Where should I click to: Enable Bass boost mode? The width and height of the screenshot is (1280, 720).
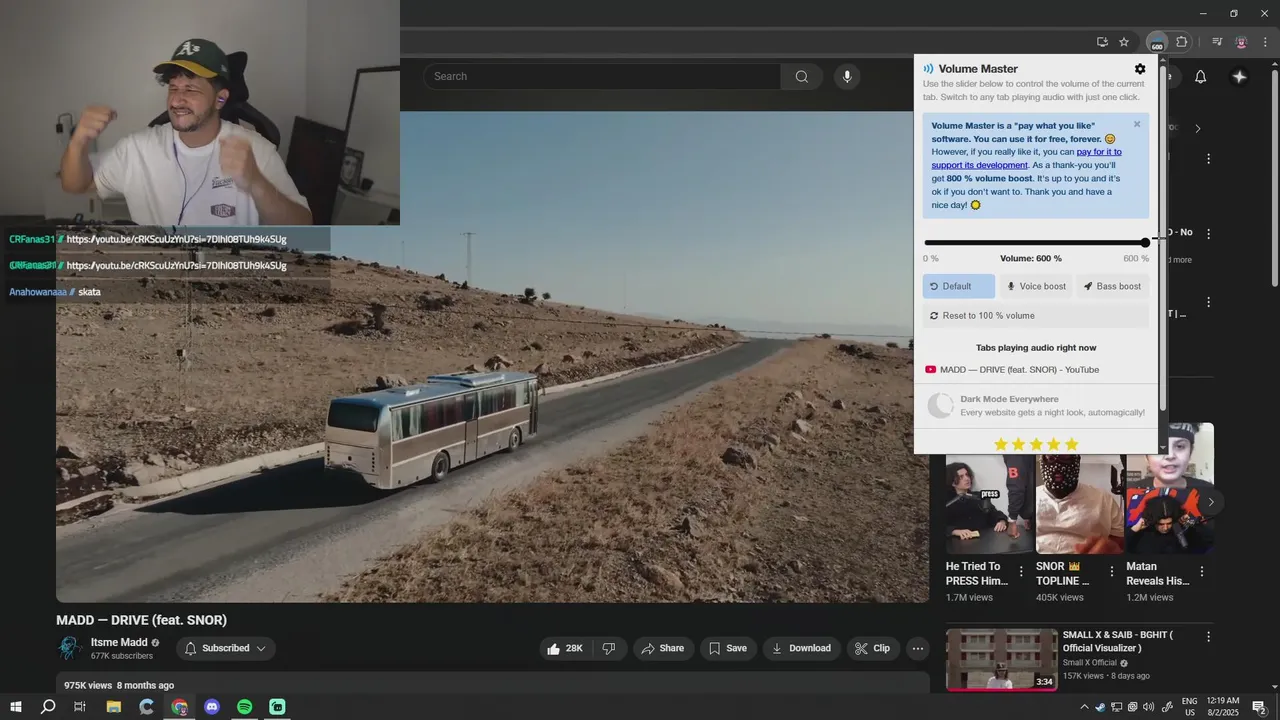[x=1112, y=286]
